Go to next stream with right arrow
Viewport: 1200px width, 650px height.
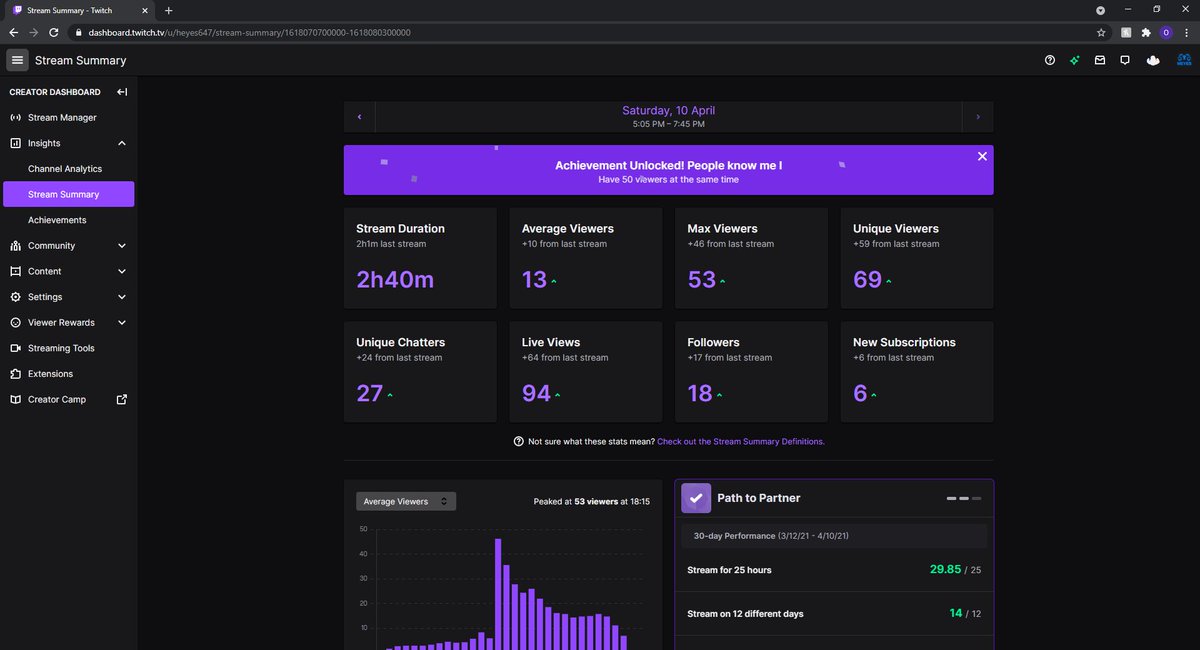pyautogui.click(x=978, y=117)
